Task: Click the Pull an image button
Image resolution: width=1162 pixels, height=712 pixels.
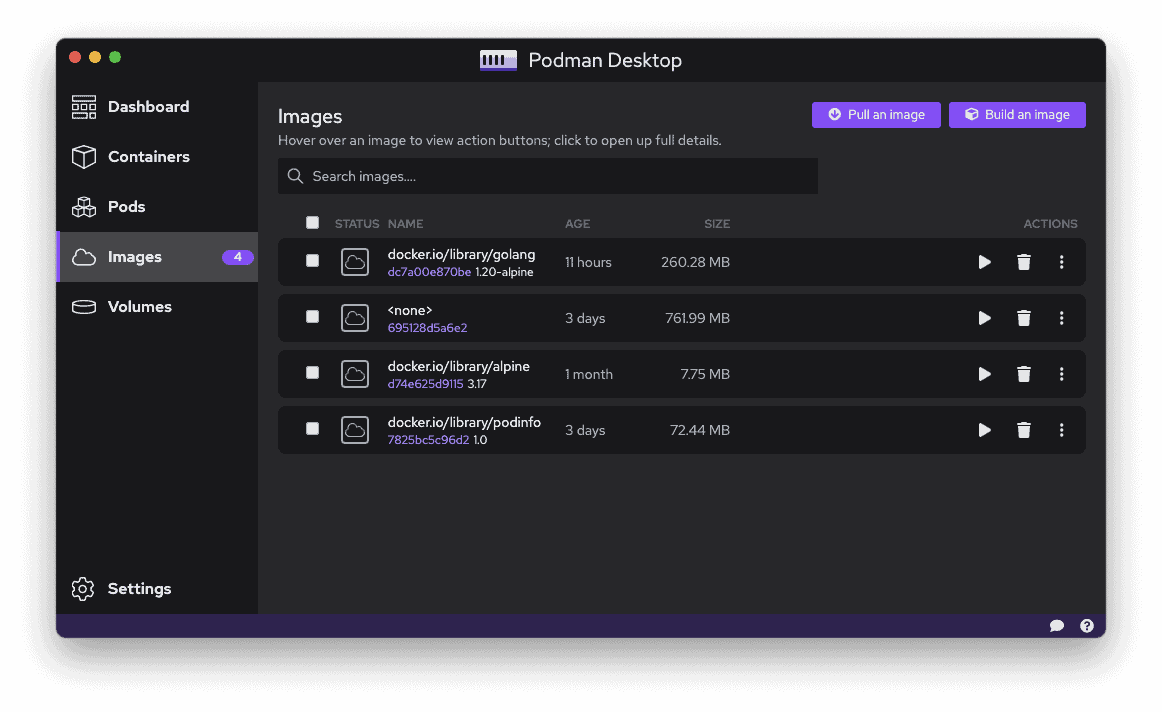Action: [x=876, y=115]
